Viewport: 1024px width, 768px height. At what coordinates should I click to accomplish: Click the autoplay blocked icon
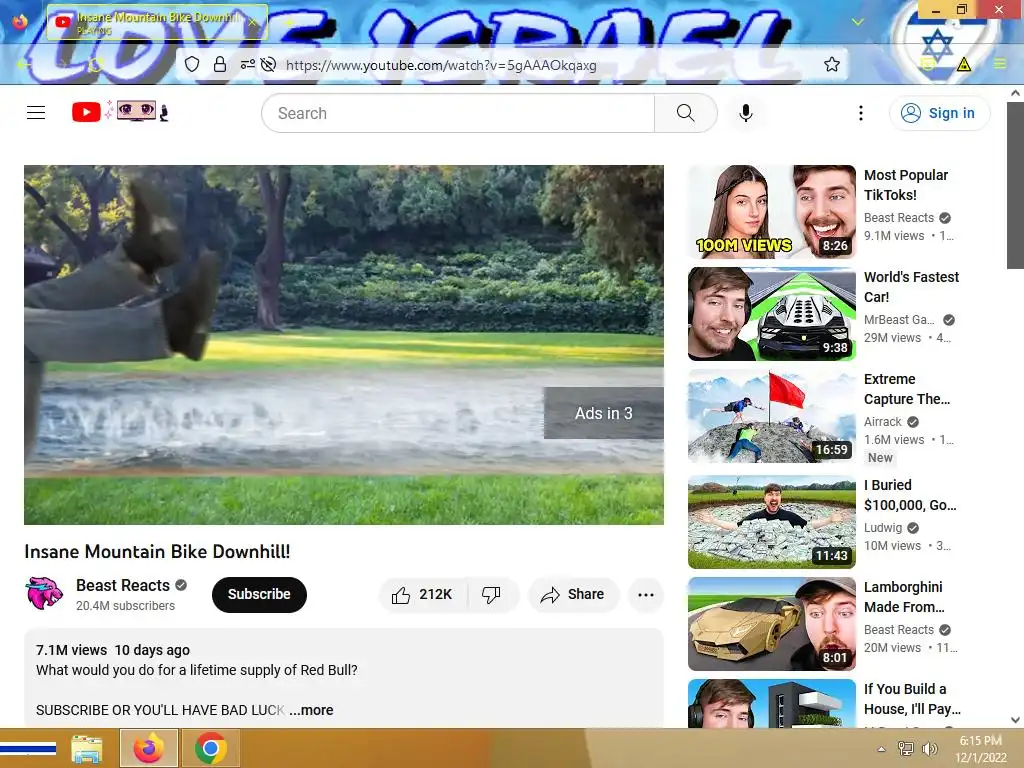(268, 65)
